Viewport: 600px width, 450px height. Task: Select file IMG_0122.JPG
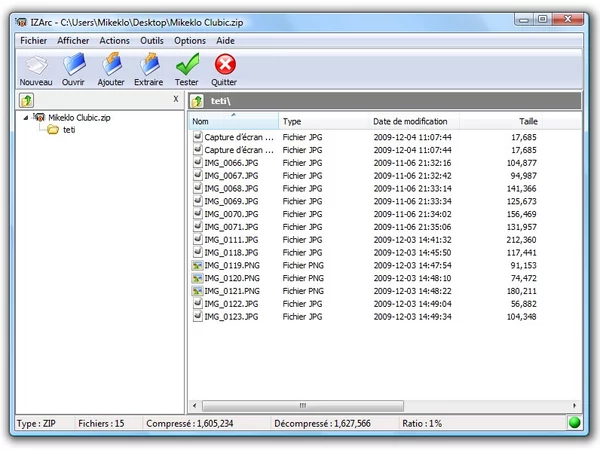[231, 304]
